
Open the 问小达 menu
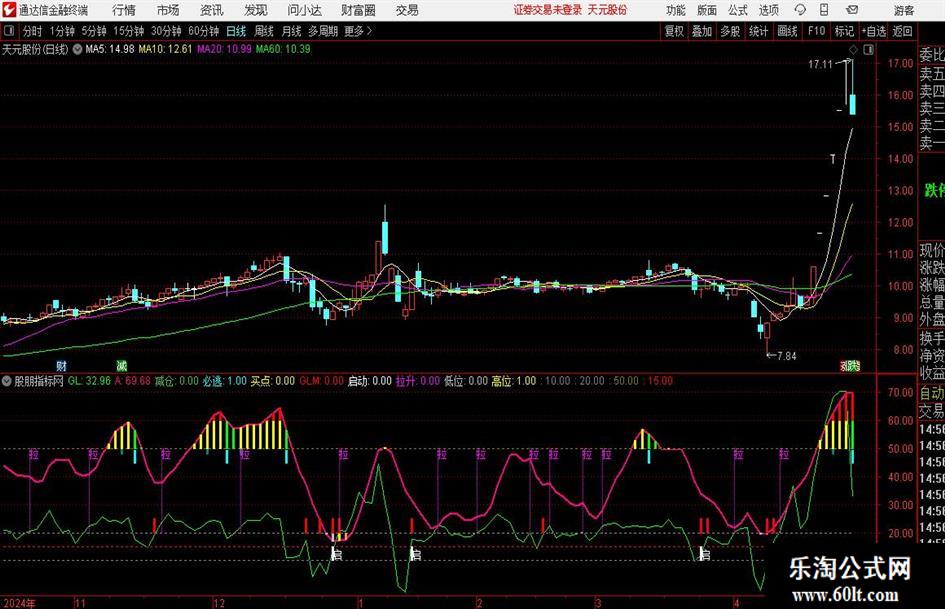(304, 10)
